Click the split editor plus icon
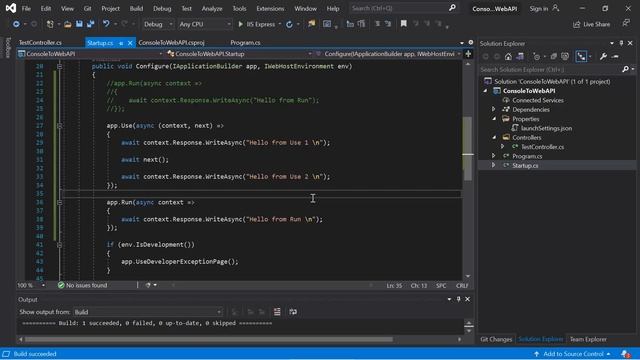 tap(468, 54)
